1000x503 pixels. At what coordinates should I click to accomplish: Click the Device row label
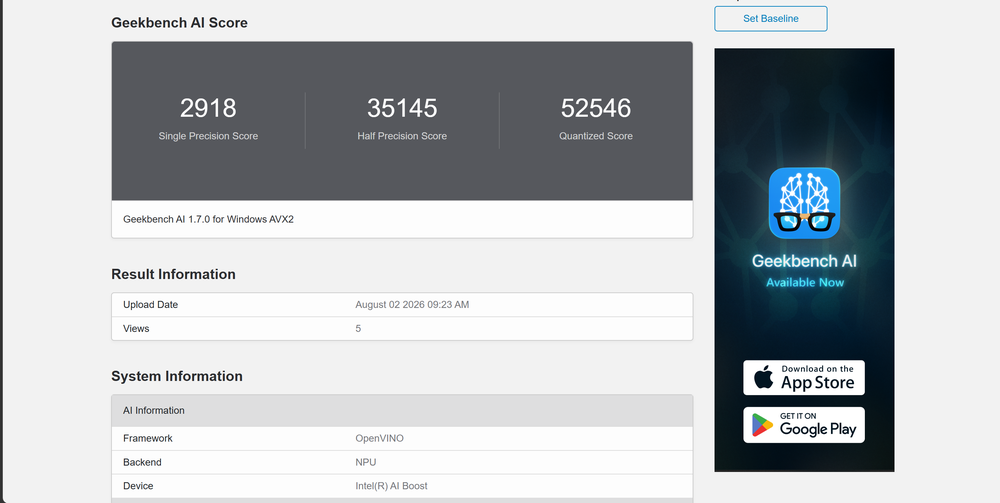[138, 486]
